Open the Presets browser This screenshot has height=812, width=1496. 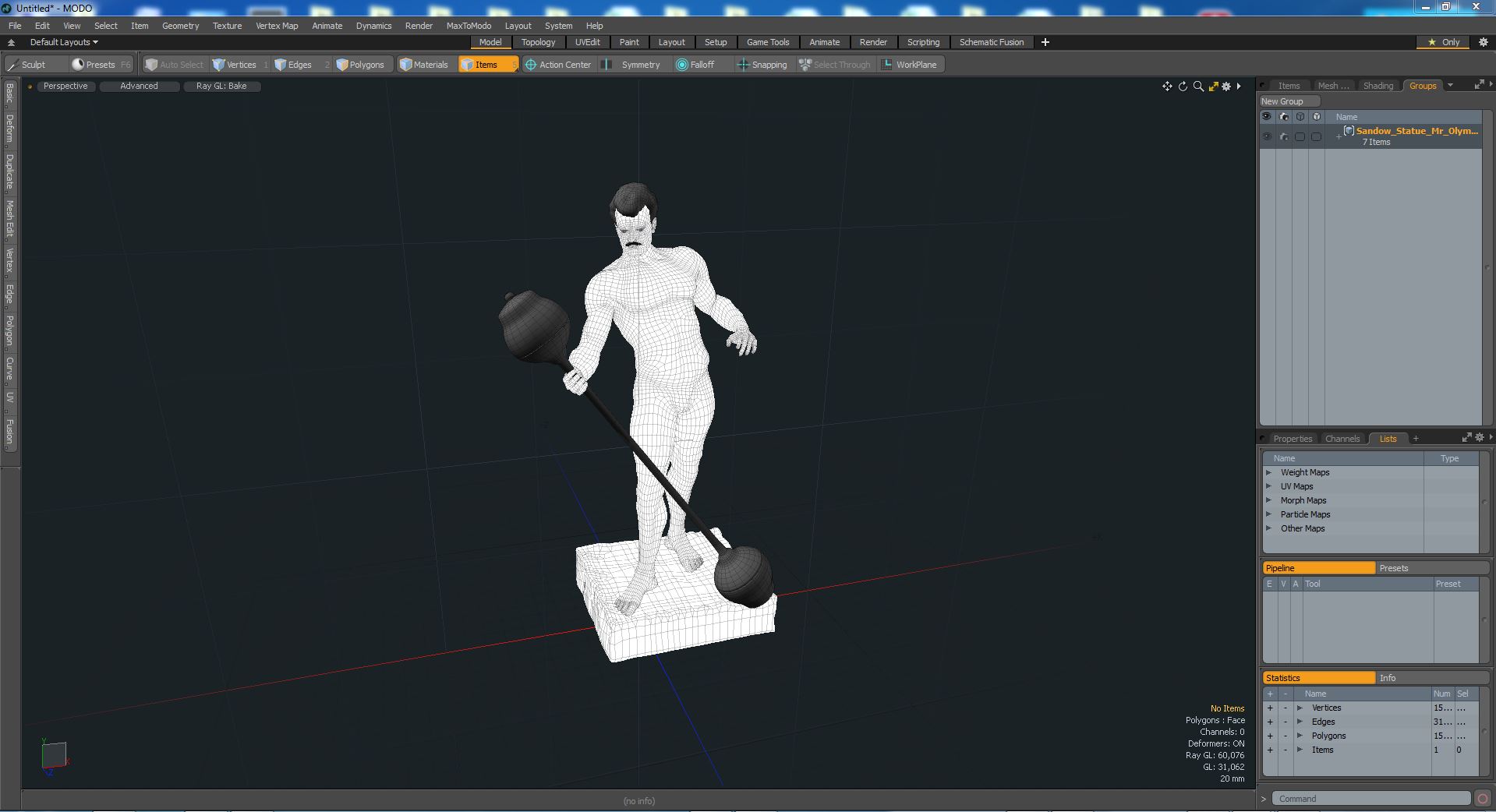[x=101, y=65]
